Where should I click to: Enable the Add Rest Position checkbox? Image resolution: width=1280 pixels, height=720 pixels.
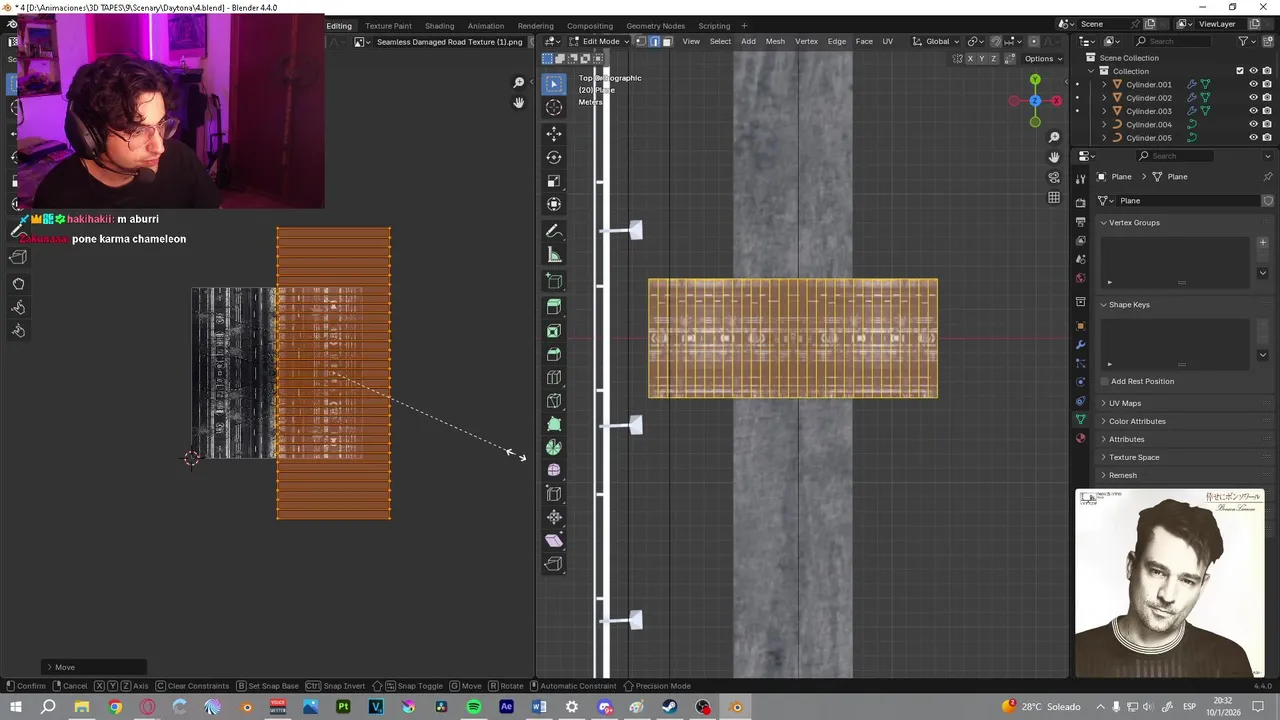[x=1104, y=382]
